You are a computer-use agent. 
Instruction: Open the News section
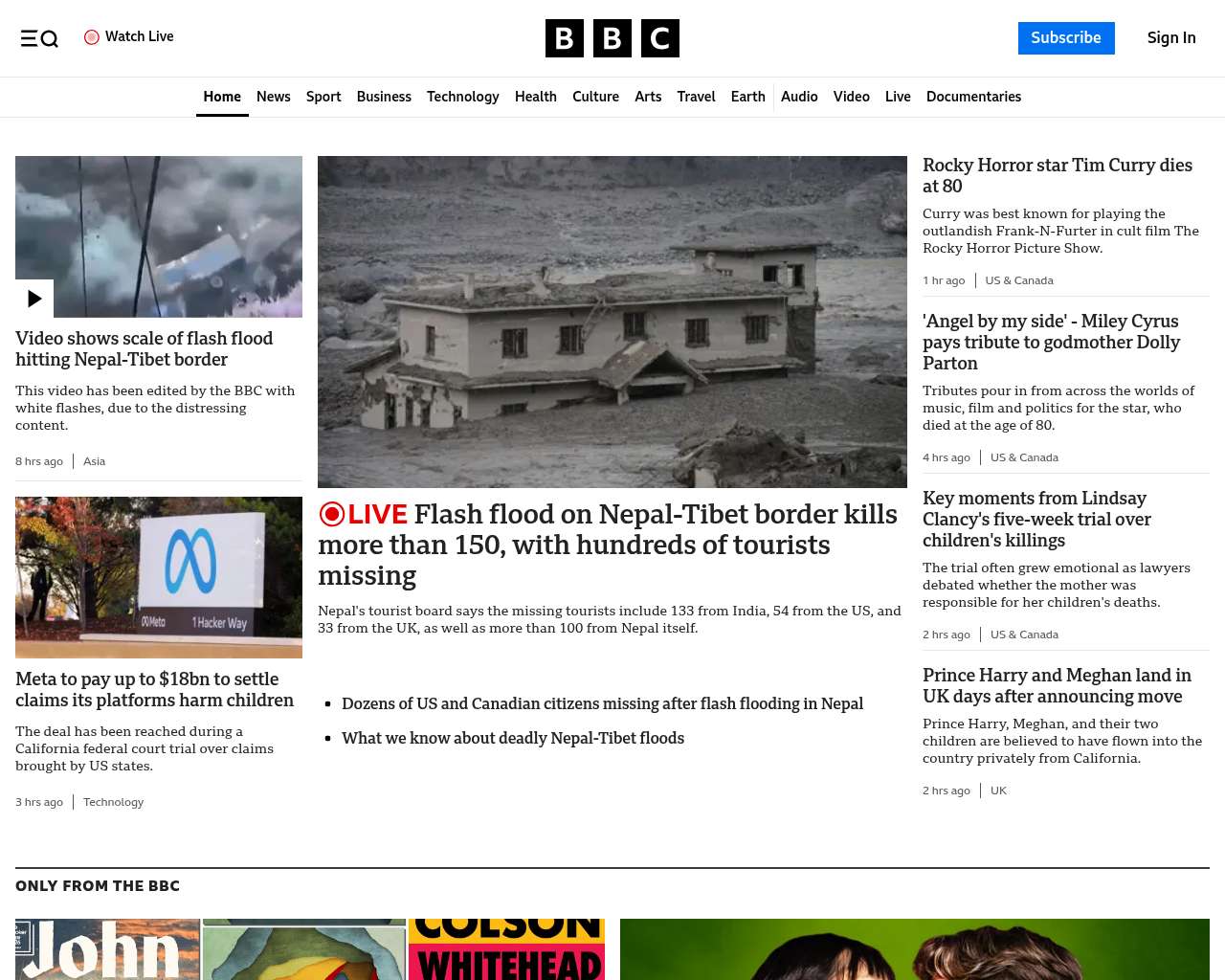(274, 97)
